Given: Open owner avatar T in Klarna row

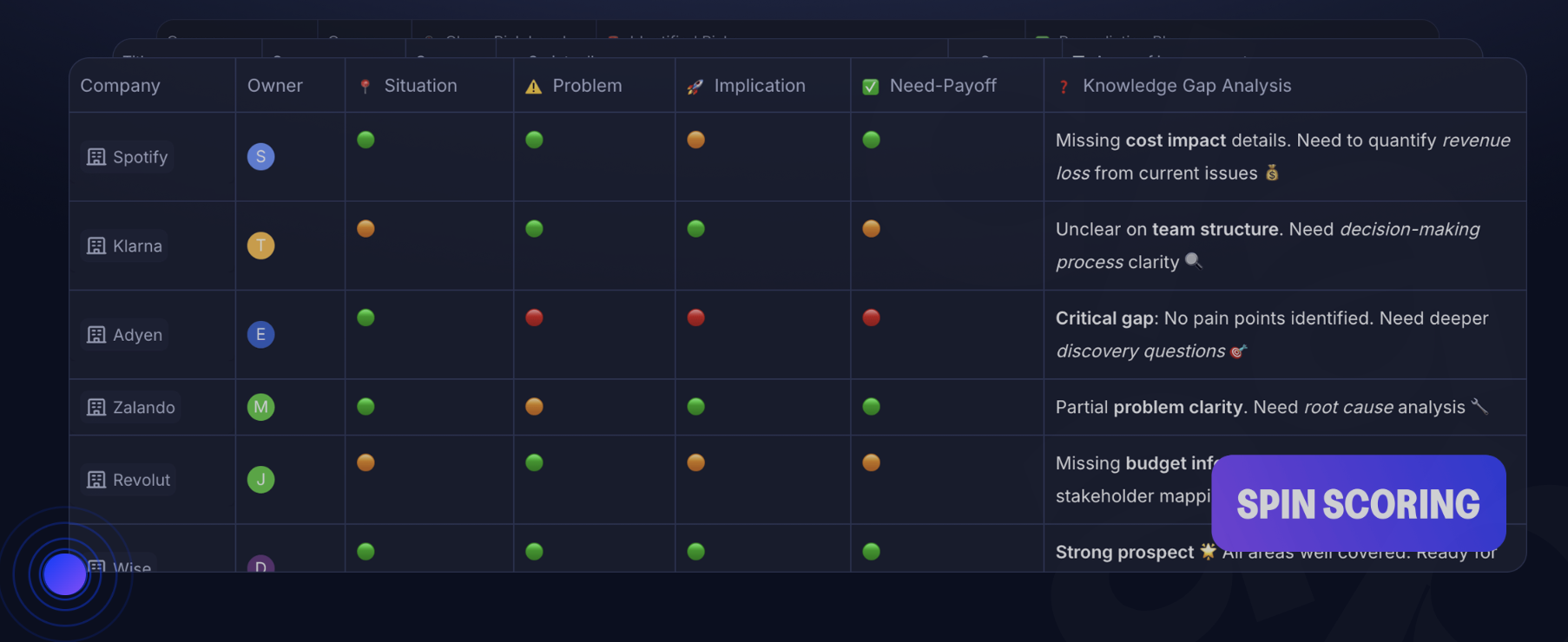Looking at the screenshot, I should point(260,246).
